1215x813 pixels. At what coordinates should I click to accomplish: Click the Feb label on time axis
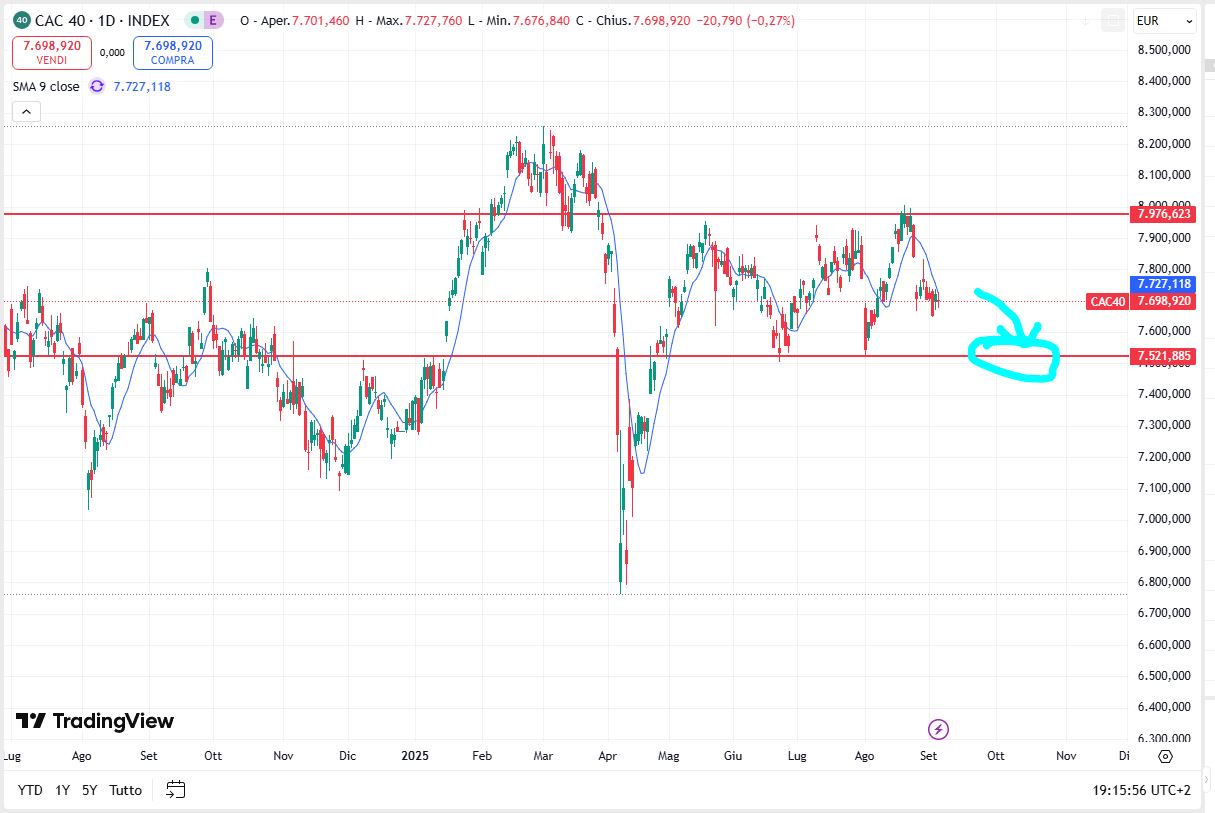point(481,757)
